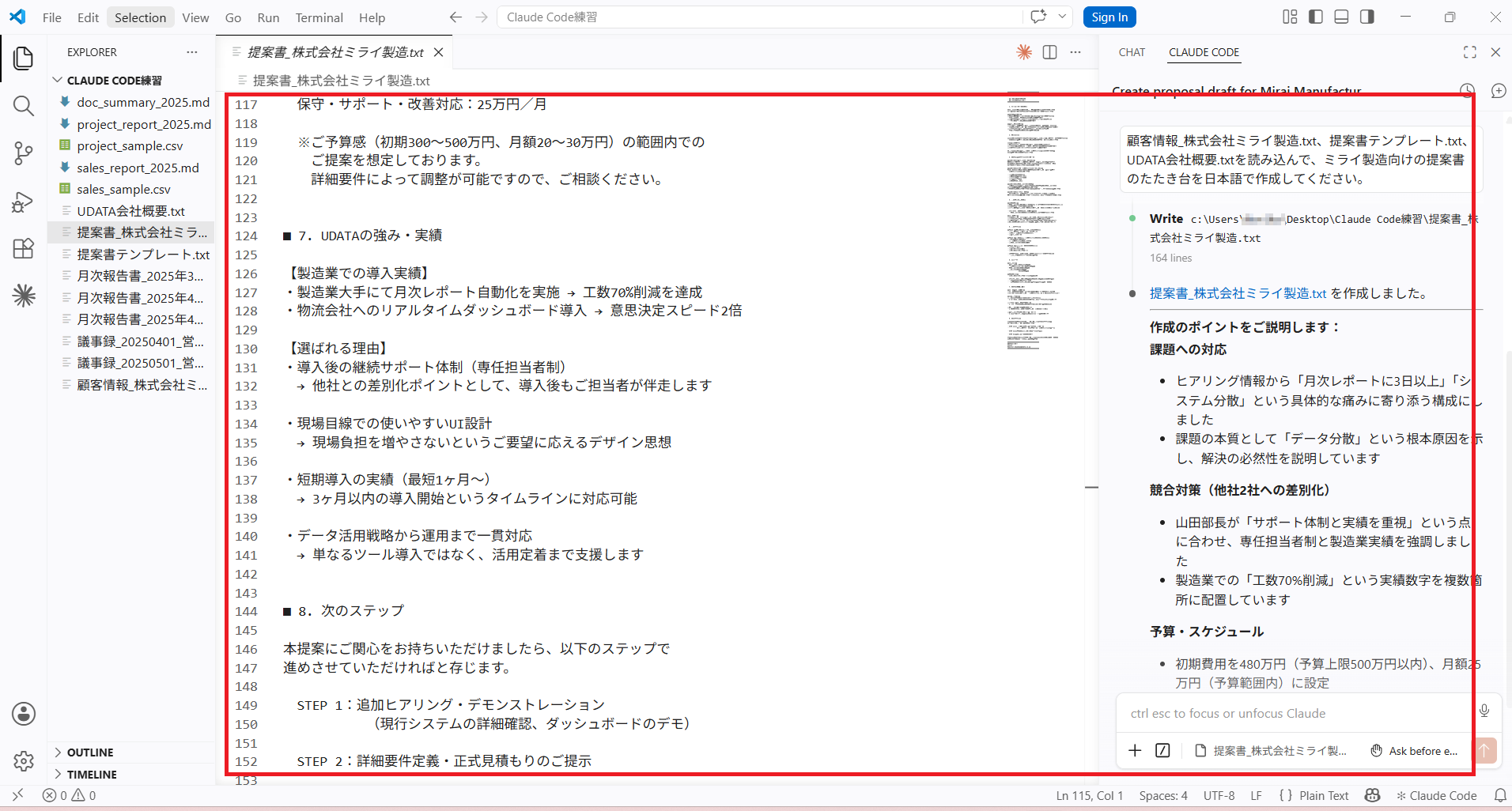Open past conversations history icon

1467,91
